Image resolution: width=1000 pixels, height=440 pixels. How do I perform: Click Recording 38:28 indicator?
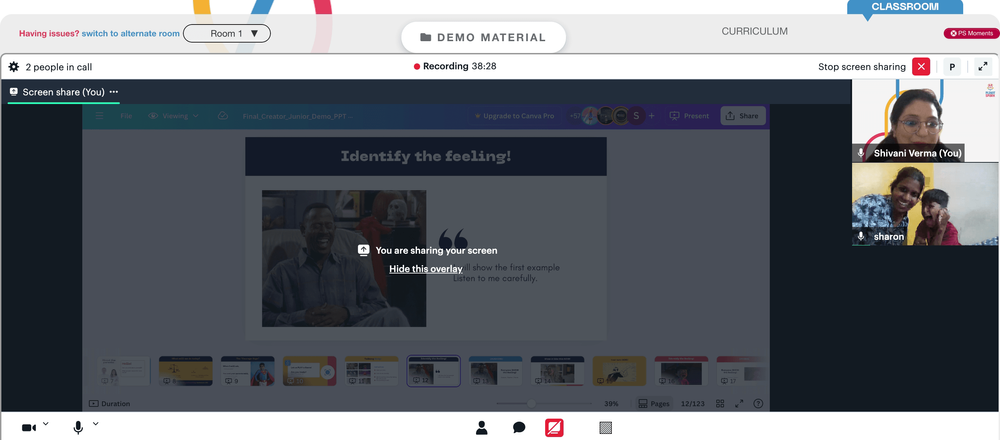[x=455, y=66]
